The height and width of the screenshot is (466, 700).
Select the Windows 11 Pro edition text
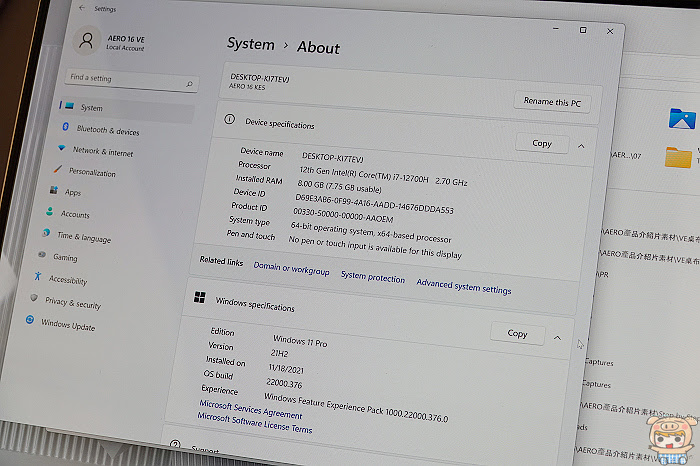[300, 341]
